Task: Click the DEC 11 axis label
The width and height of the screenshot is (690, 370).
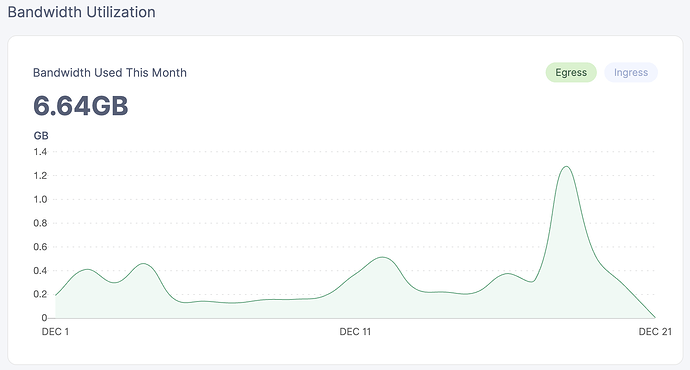Action: (x=355, y=332)
